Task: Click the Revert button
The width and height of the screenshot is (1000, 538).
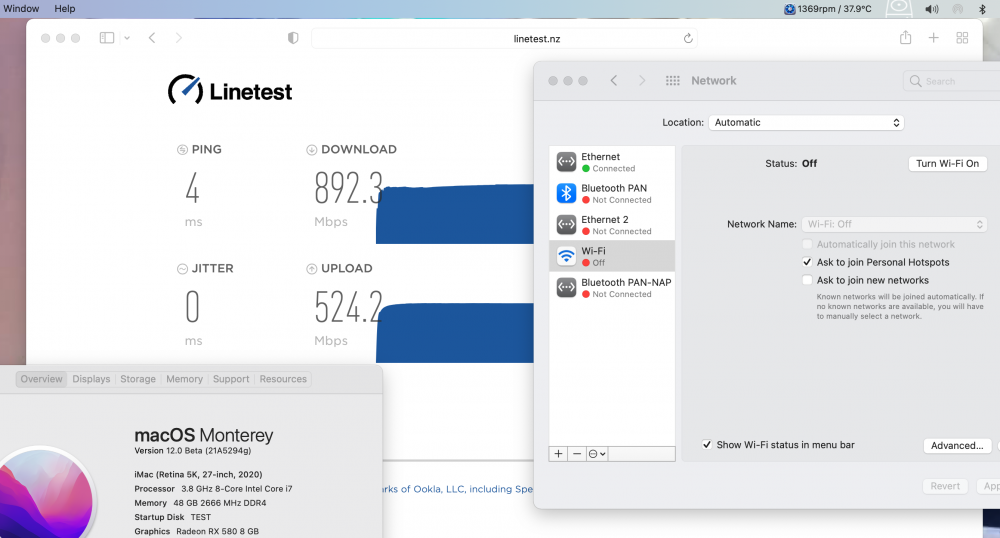Action: [945, 486]
